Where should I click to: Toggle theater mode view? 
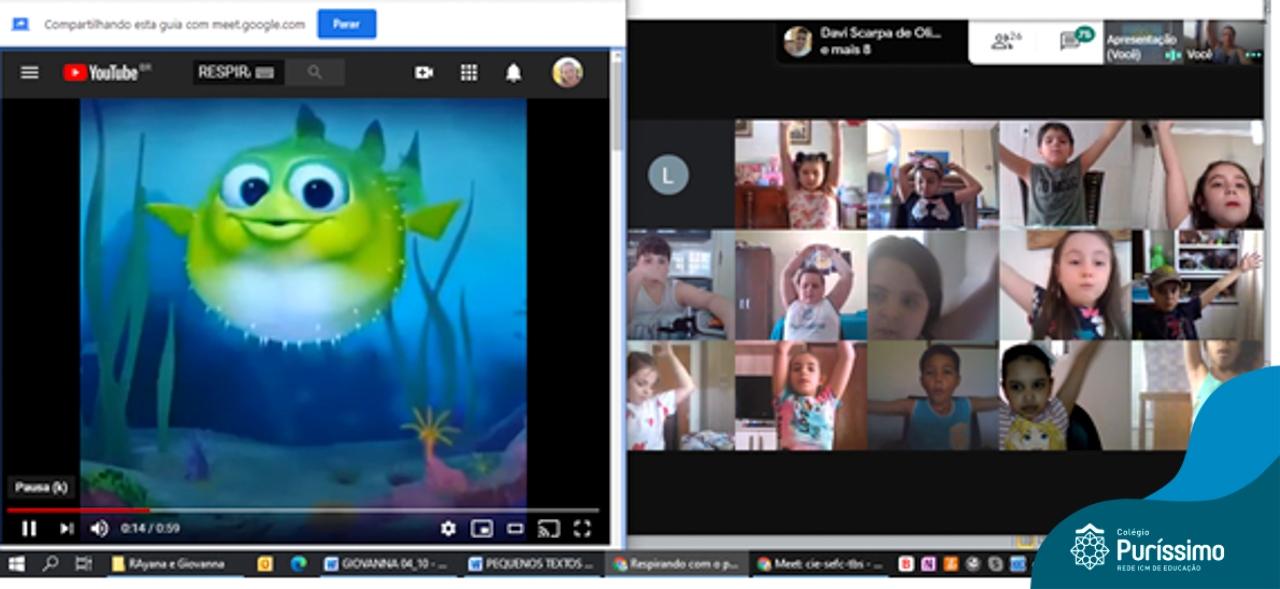[515, 528]
